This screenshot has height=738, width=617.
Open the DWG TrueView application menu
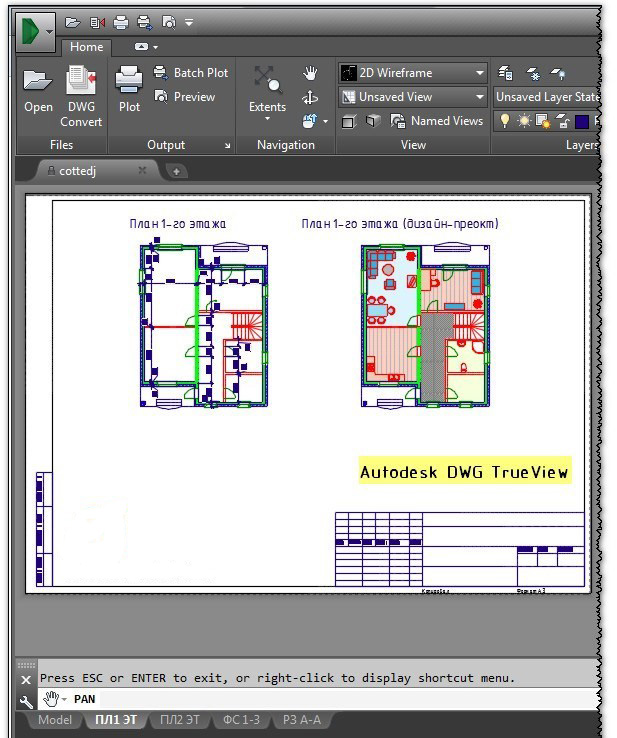click(x=36, y=31)
